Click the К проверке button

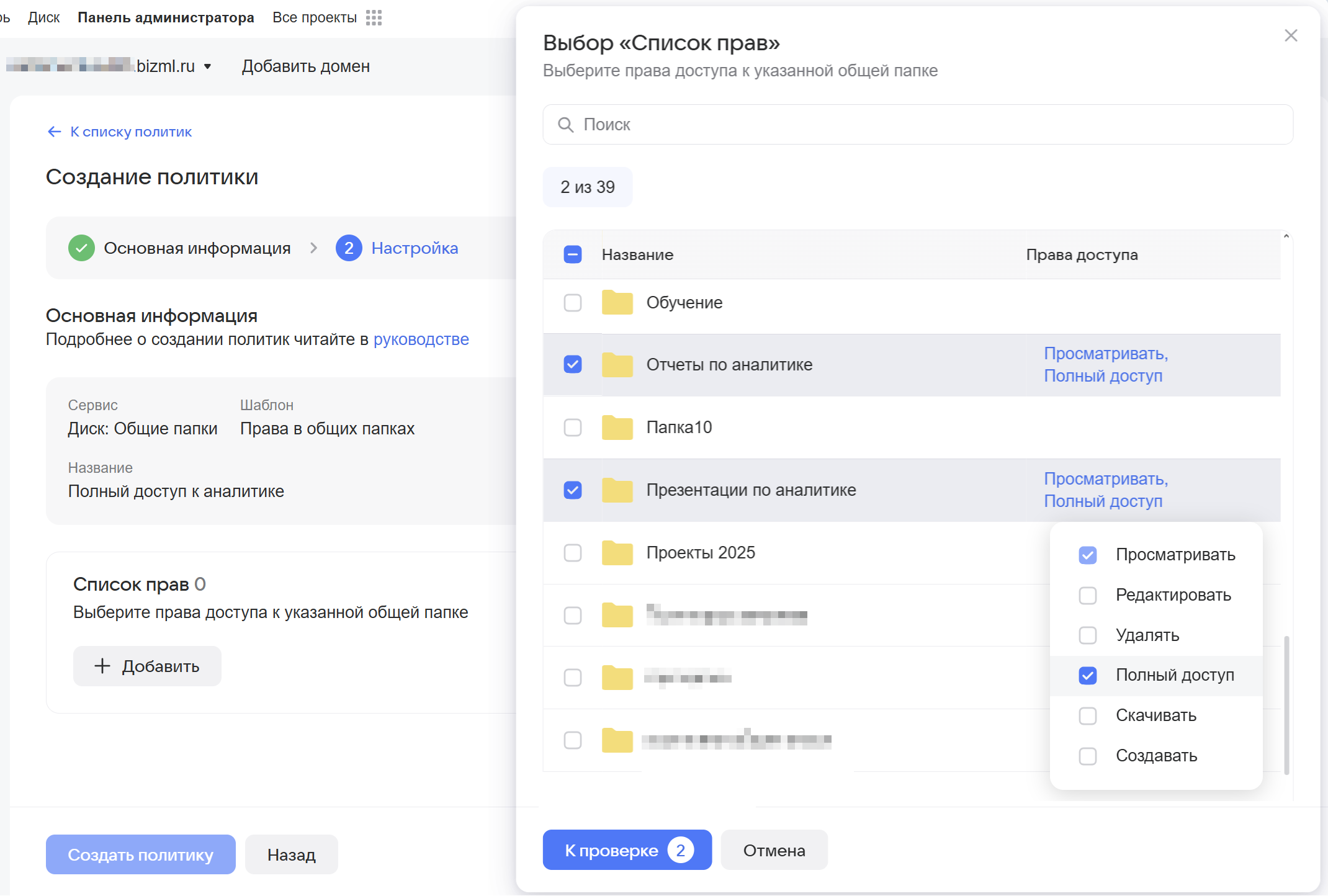click(x=627, y=850)
